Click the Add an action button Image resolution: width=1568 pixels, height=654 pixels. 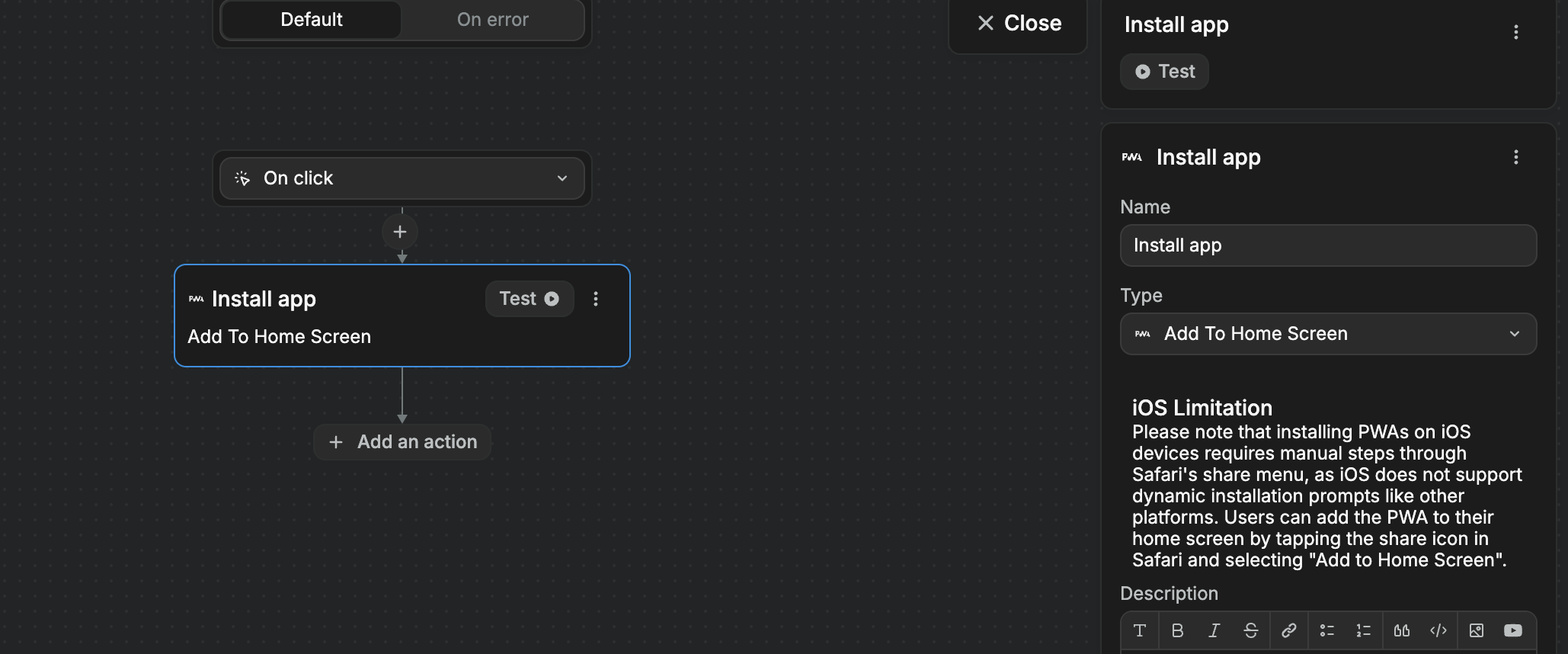point(402,442)
